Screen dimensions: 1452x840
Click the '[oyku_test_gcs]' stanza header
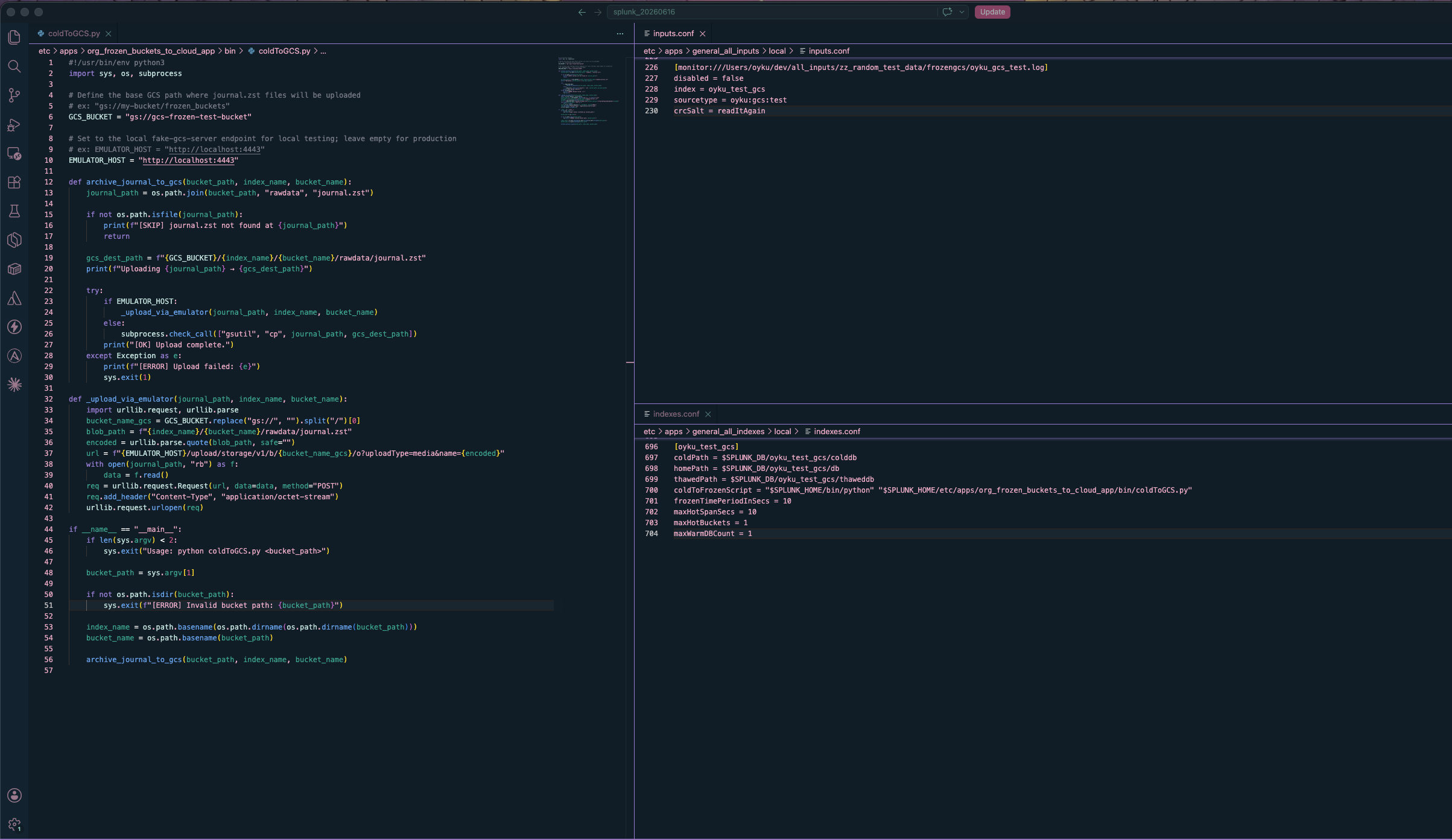[706, 447]
